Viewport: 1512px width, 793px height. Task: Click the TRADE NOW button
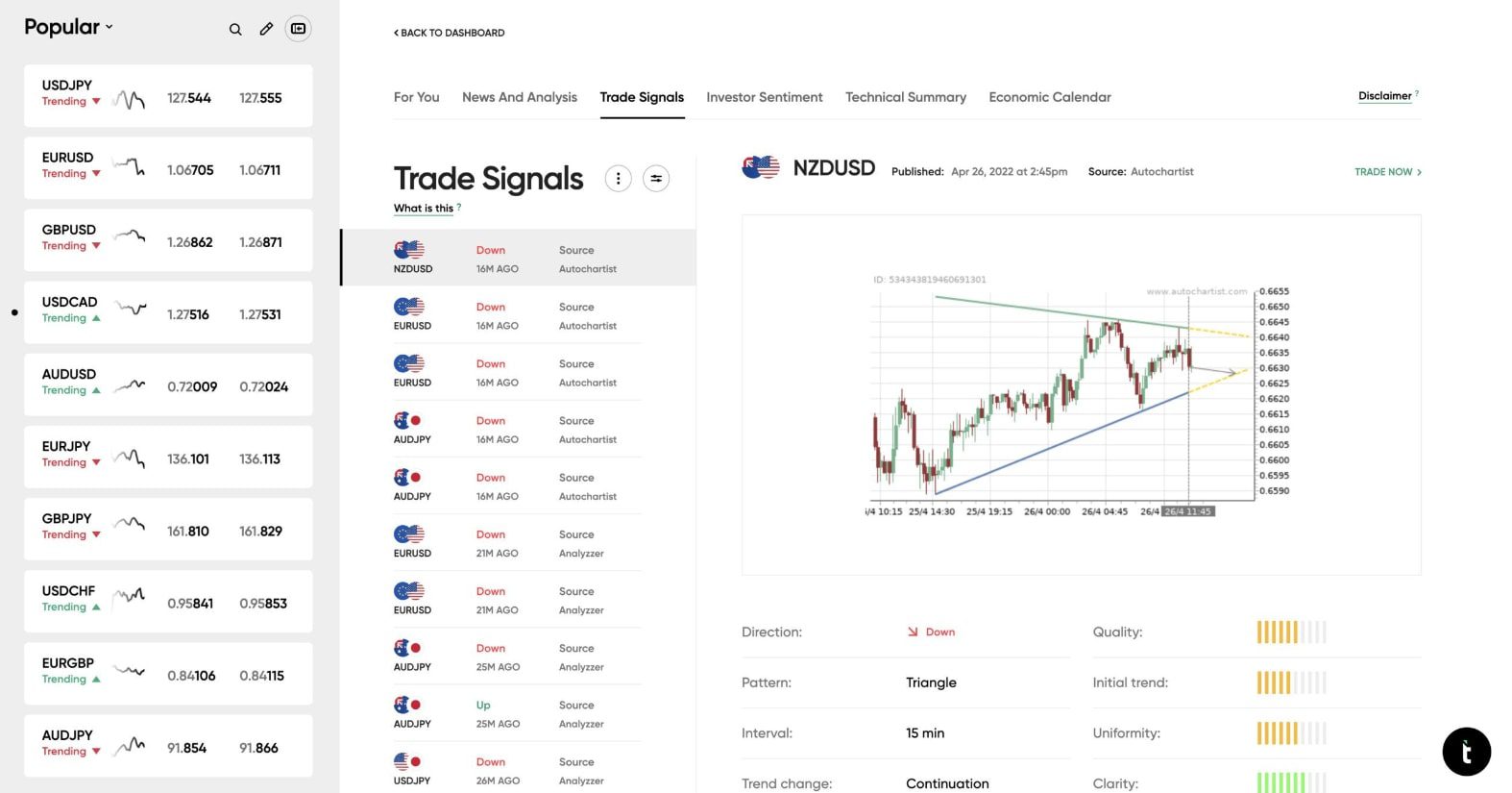coord(1387,172)
